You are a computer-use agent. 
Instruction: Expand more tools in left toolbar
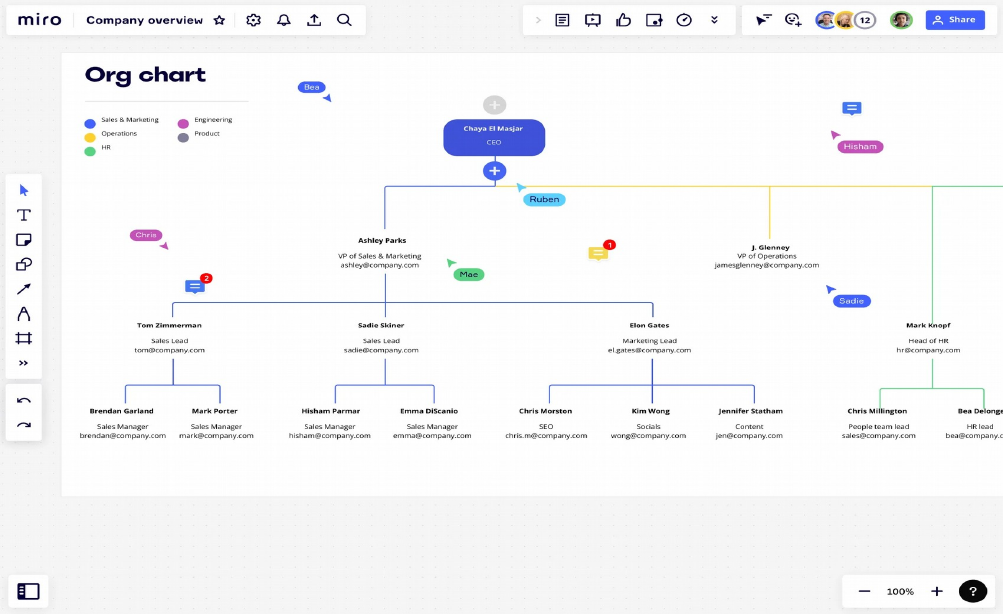coord(24,363)
